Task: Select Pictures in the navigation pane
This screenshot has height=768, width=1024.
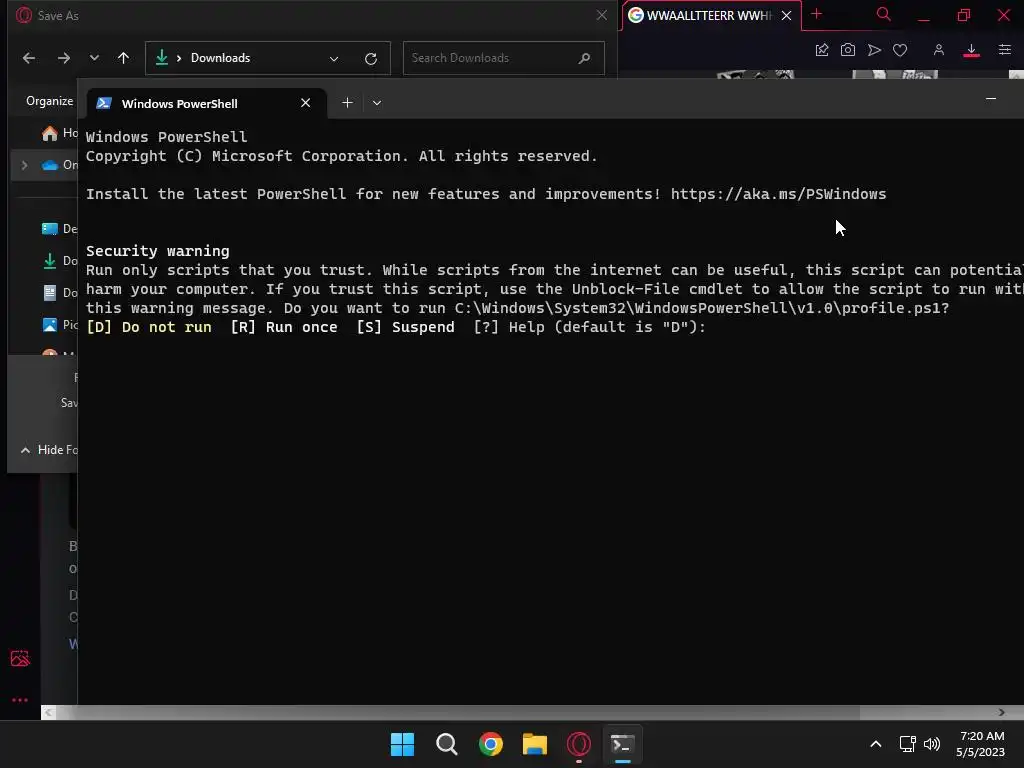Action: pos(59,325)
